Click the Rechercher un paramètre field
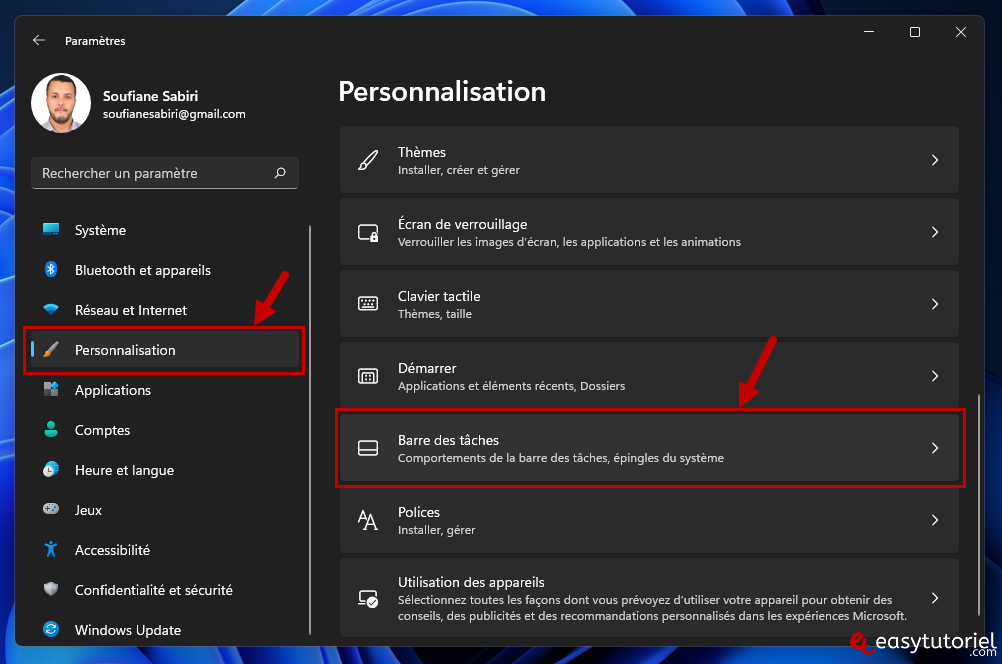Screen dimensions: 1002x664 [x=165, y=173]
